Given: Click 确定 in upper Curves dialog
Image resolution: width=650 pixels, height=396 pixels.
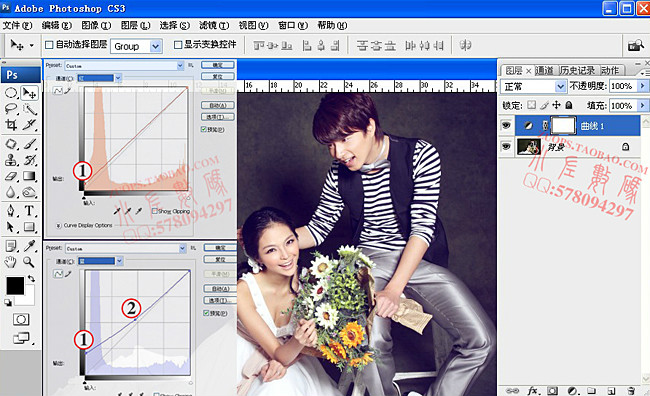Looking at the screenshot, I should (218, 65).
